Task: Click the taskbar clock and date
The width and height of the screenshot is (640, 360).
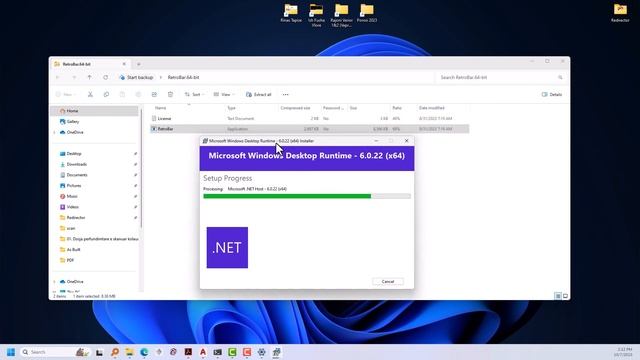Action: click(624, 352)
